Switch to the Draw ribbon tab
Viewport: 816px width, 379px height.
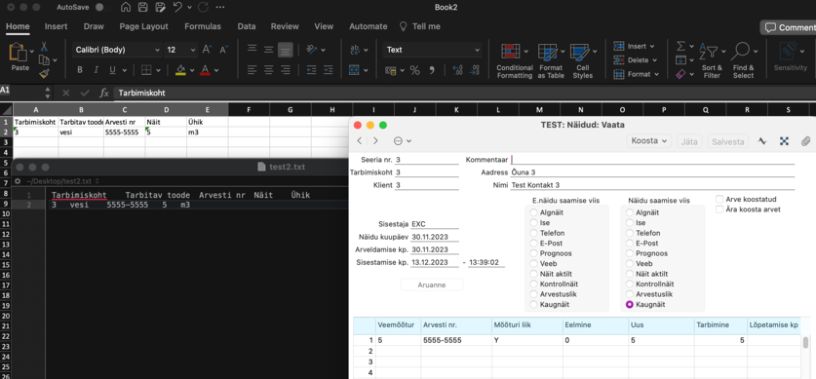(x=94, y=27)
